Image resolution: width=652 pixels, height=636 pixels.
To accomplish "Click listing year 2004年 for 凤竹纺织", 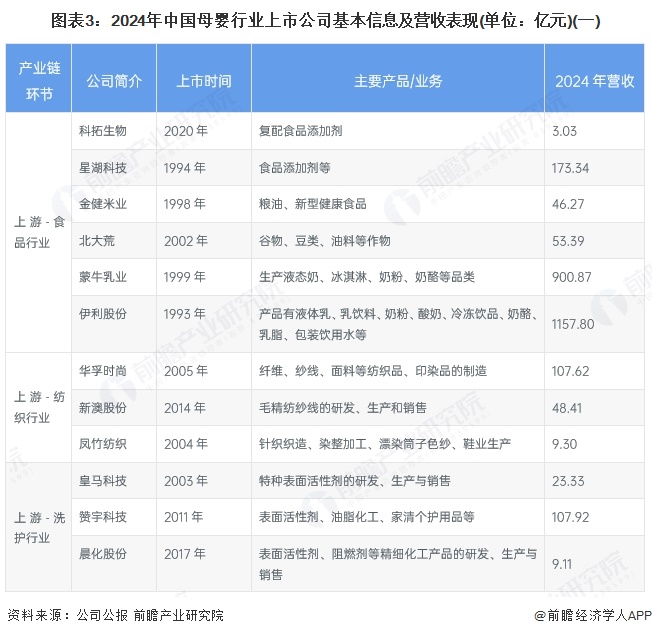I will coord(186,444).
